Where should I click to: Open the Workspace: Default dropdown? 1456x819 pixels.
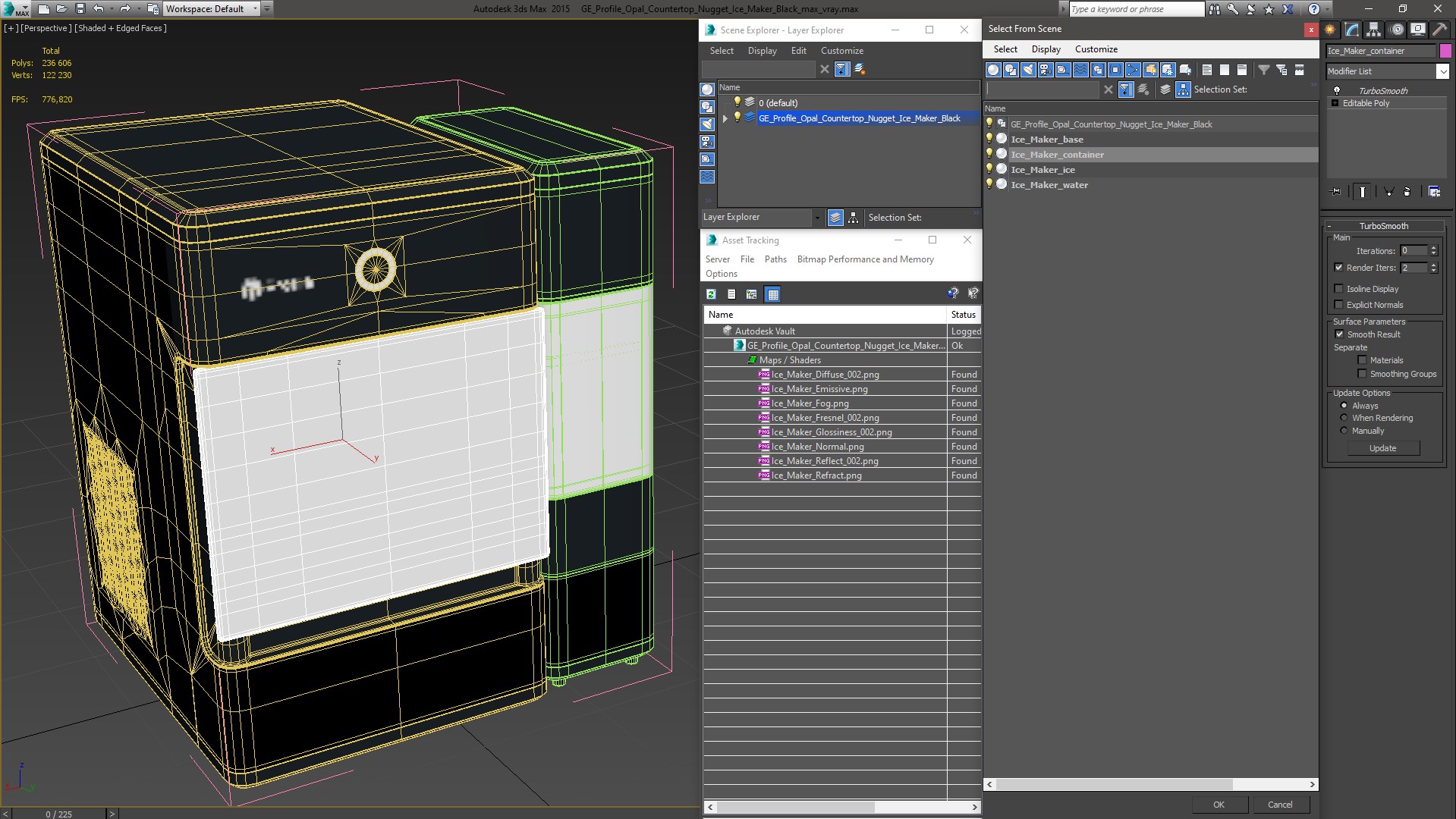tap(255, 9)
